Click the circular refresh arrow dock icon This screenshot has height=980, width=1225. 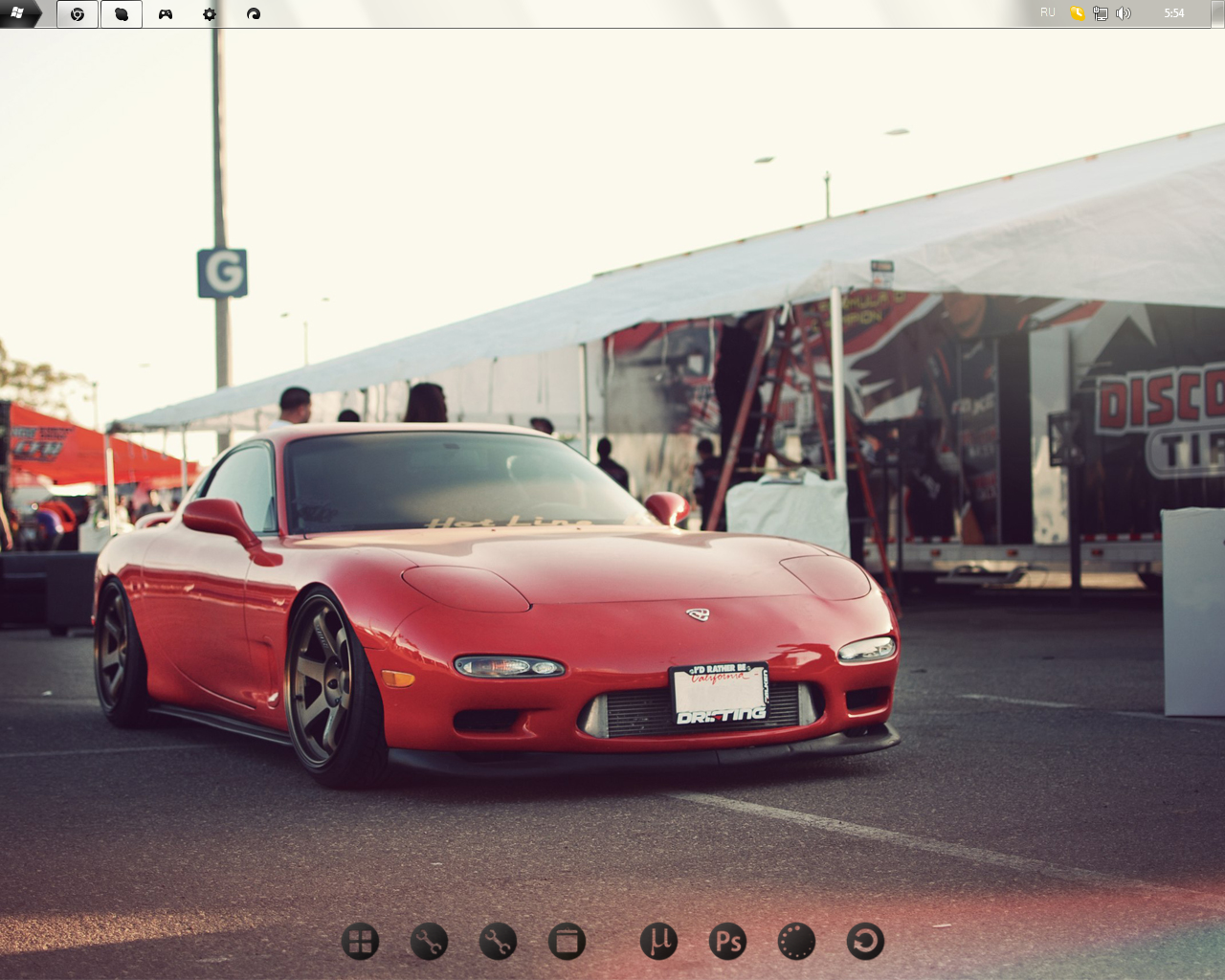[x=865, y=942]
